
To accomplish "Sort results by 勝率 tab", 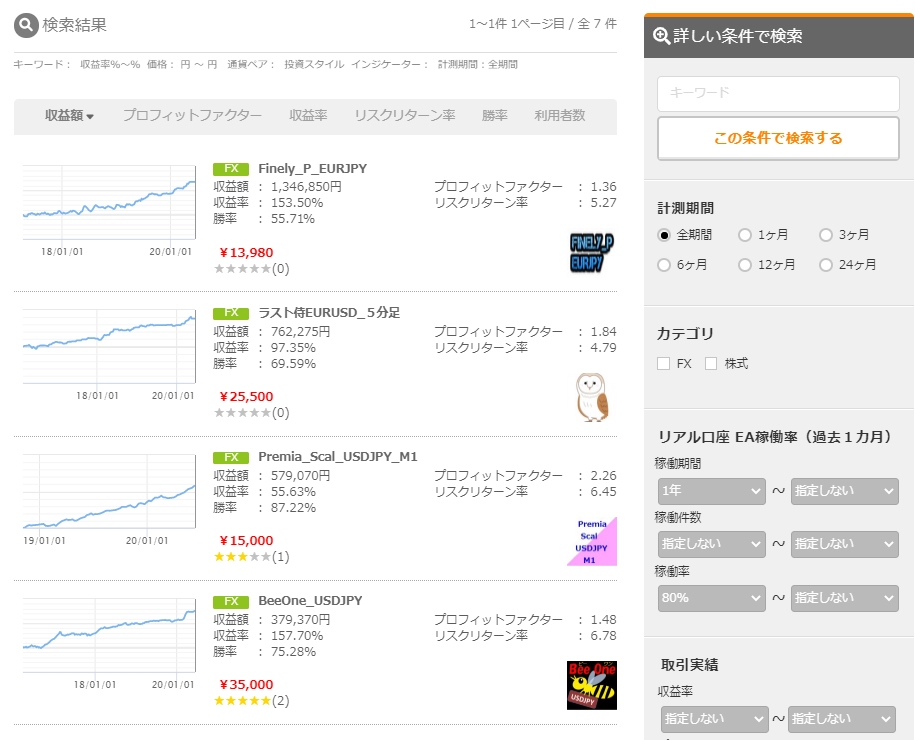I will click(x=495, y=116).
